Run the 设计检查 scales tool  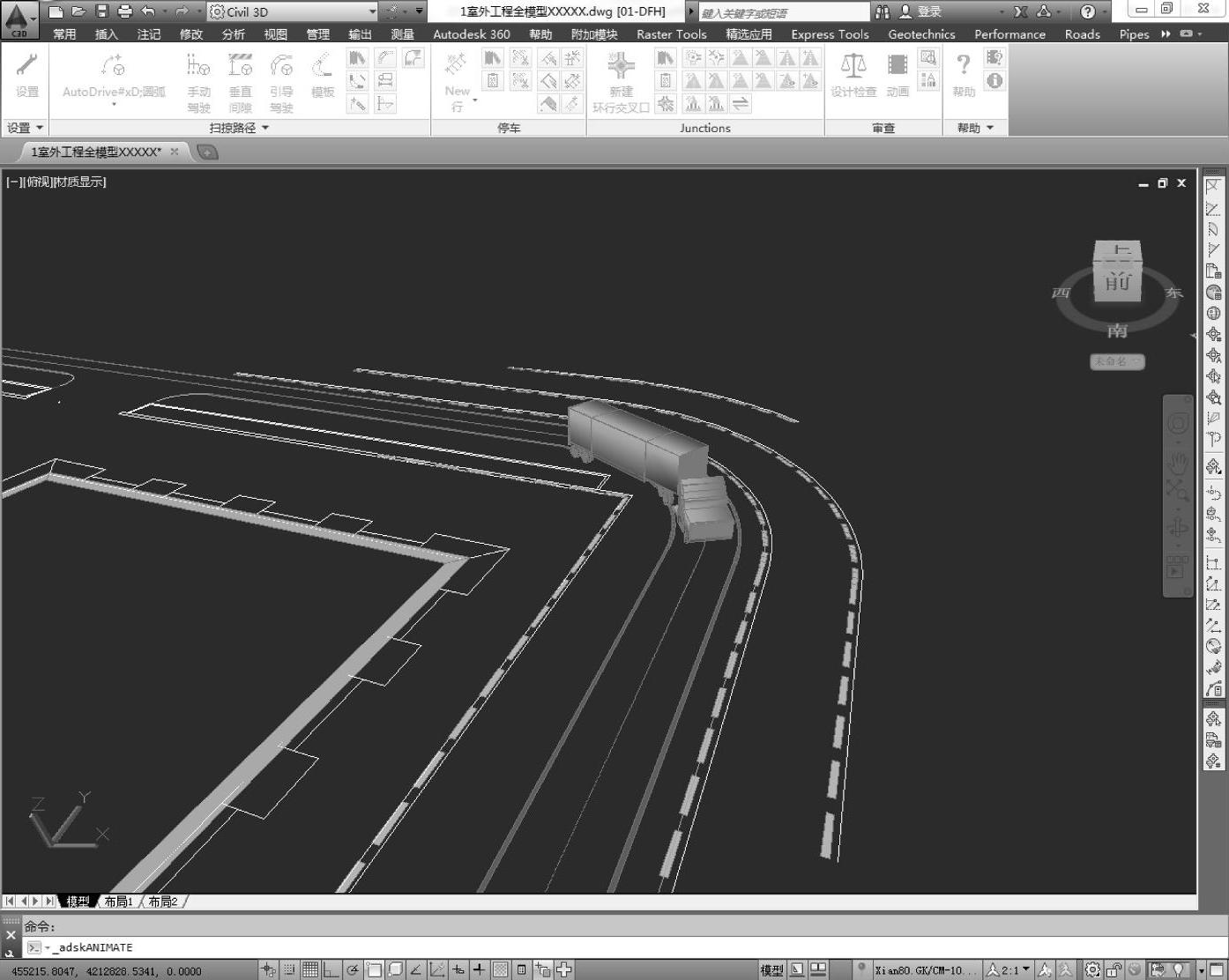853,74
